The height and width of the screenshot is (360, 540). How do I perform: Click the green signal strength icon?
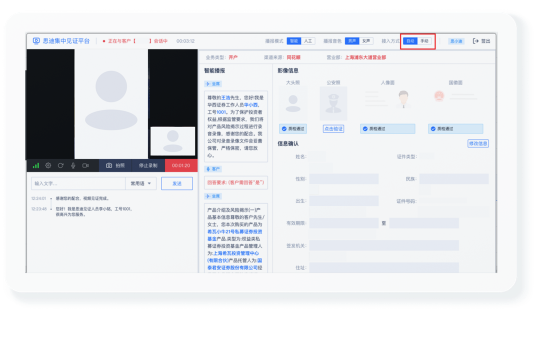coord(36,166)
